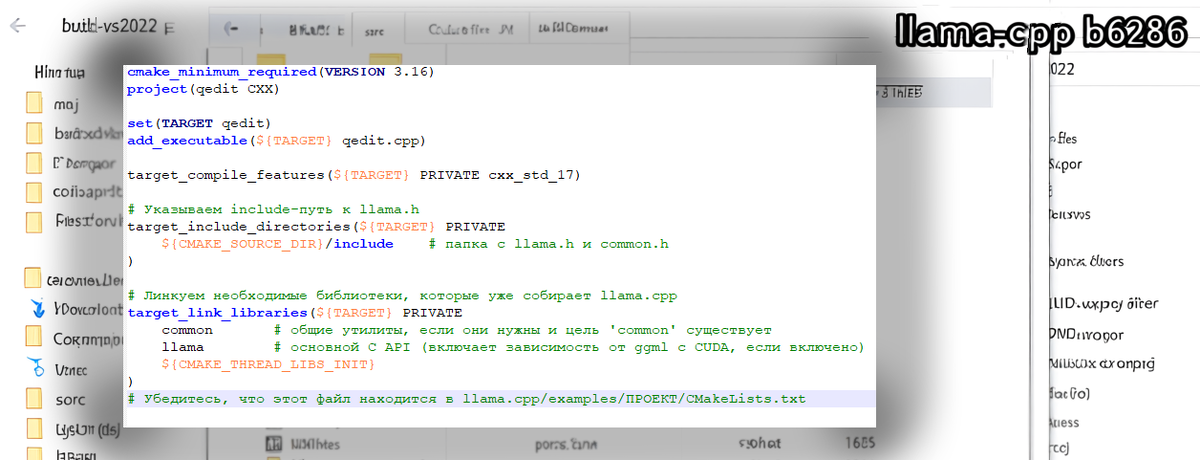The image size is (1200, 460).
Task: Click the cmake_minimum_required(VERSION 3.16) line
Action: coord(280,73)
